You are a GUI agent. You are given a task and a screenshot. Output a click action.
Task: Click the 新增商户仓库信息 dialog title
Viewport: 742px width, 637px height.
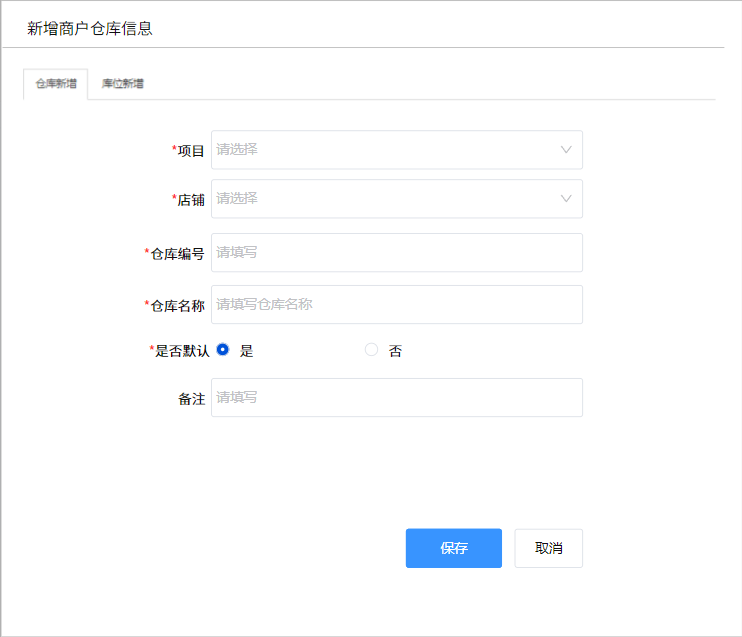coord(89,28)
